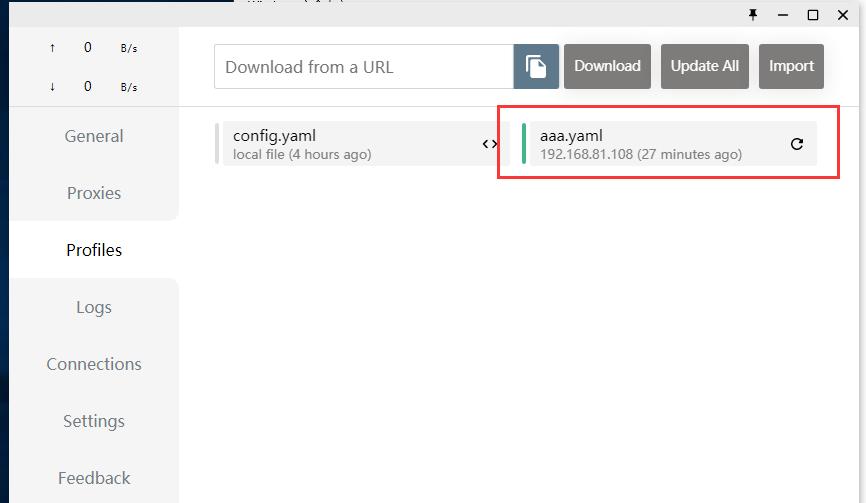Edit config.yaml code icon
The width and height of the screenshot is (866, 503).
pos(490,144)
